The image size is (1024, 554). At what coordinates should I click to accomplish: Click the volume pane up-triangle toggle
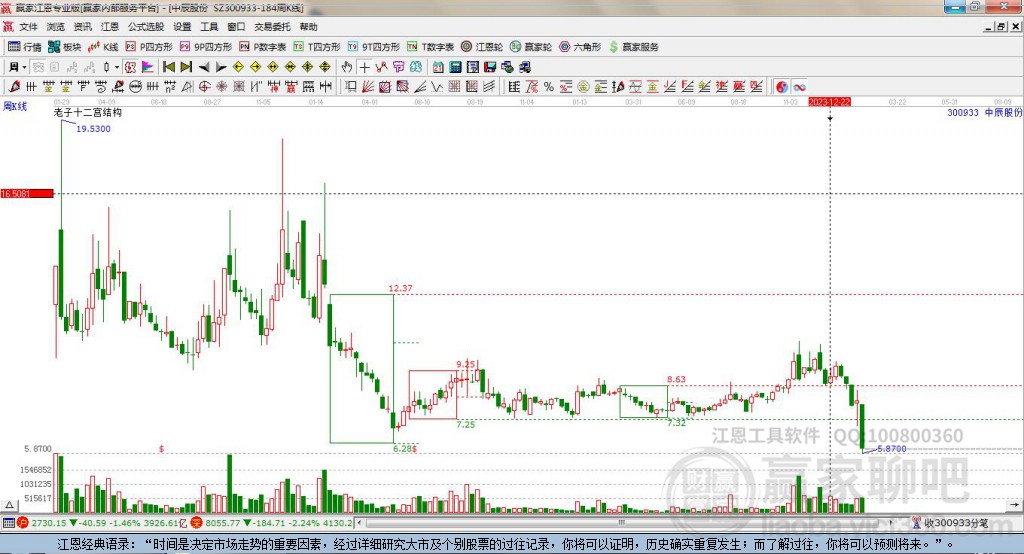[9, 505]
